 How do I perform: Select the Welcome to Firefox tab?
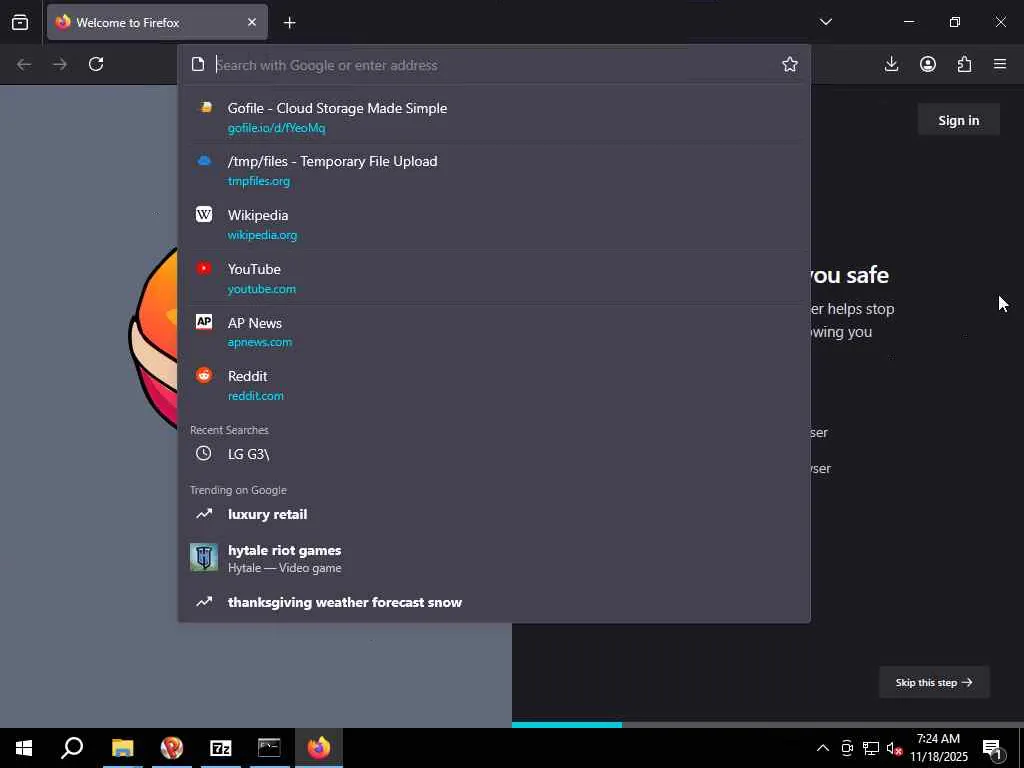[157, 22]
